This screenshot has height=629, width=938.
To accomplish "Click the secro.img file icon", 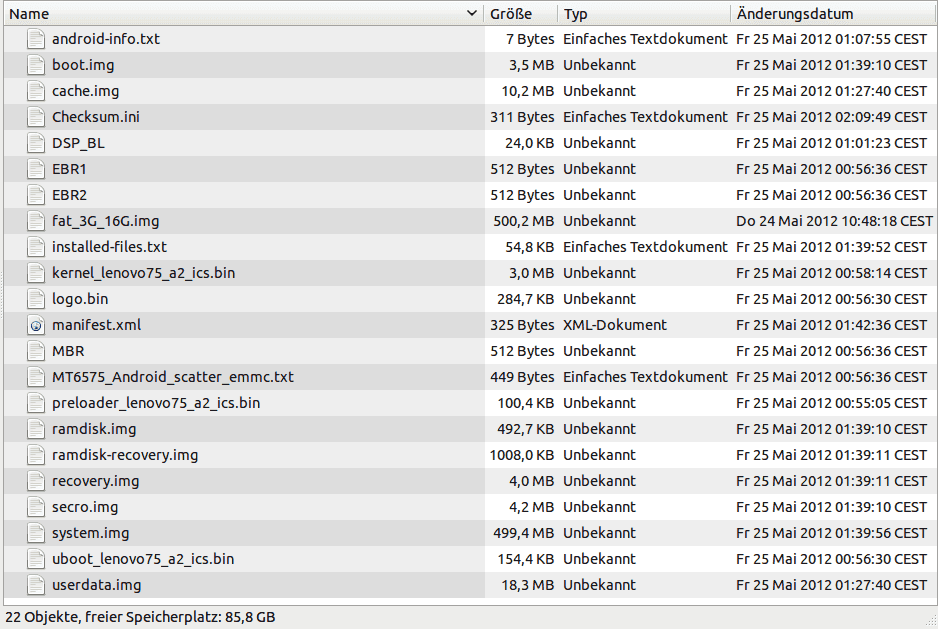I will (x=36, y=507).
